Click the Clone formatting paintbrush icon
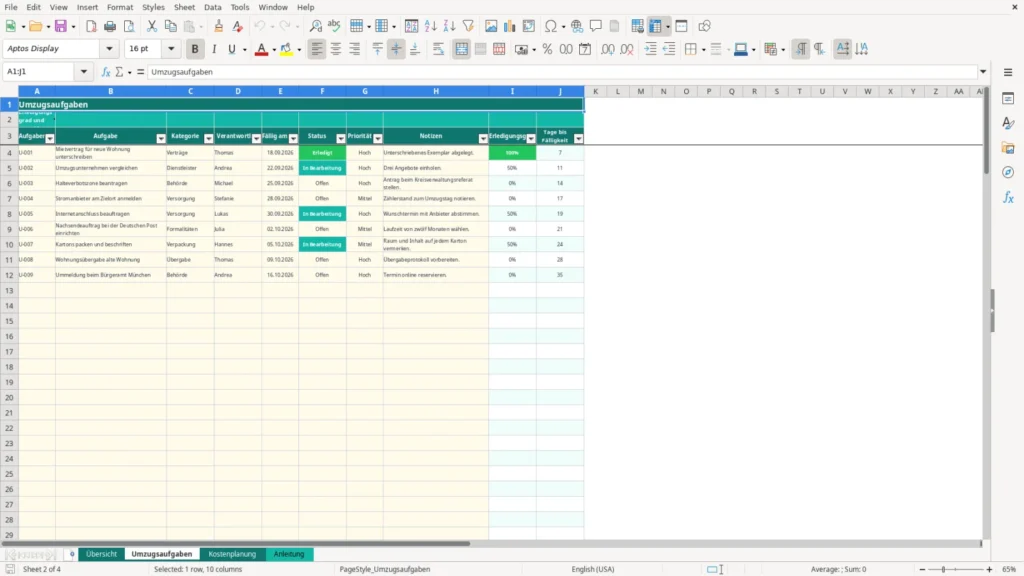The height and width of the screenshot is (576, 1024). [x=219, y=26]
